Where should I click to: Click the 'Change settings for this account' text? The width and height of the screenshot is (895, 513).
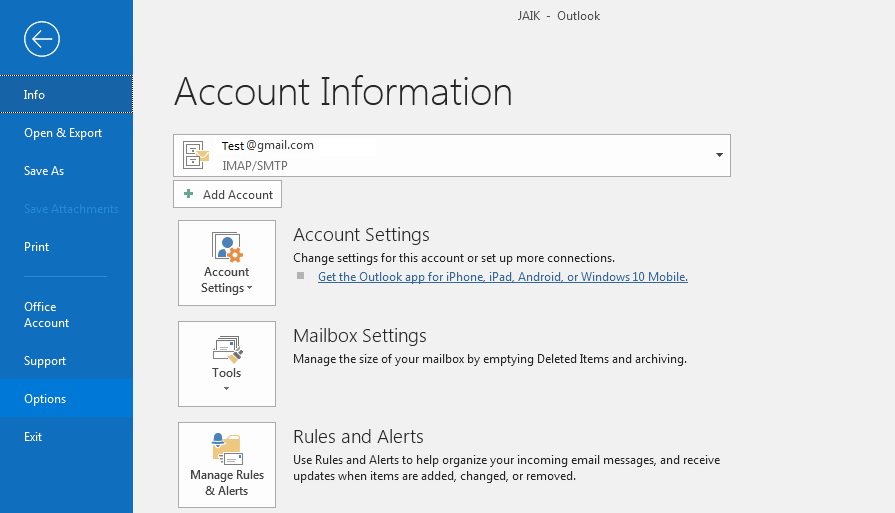[x=454, y=258]
